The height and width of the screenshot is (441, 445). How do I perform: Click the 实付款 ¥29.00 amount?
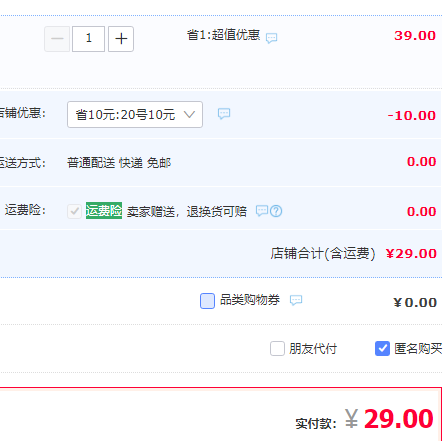pos(365,419)
